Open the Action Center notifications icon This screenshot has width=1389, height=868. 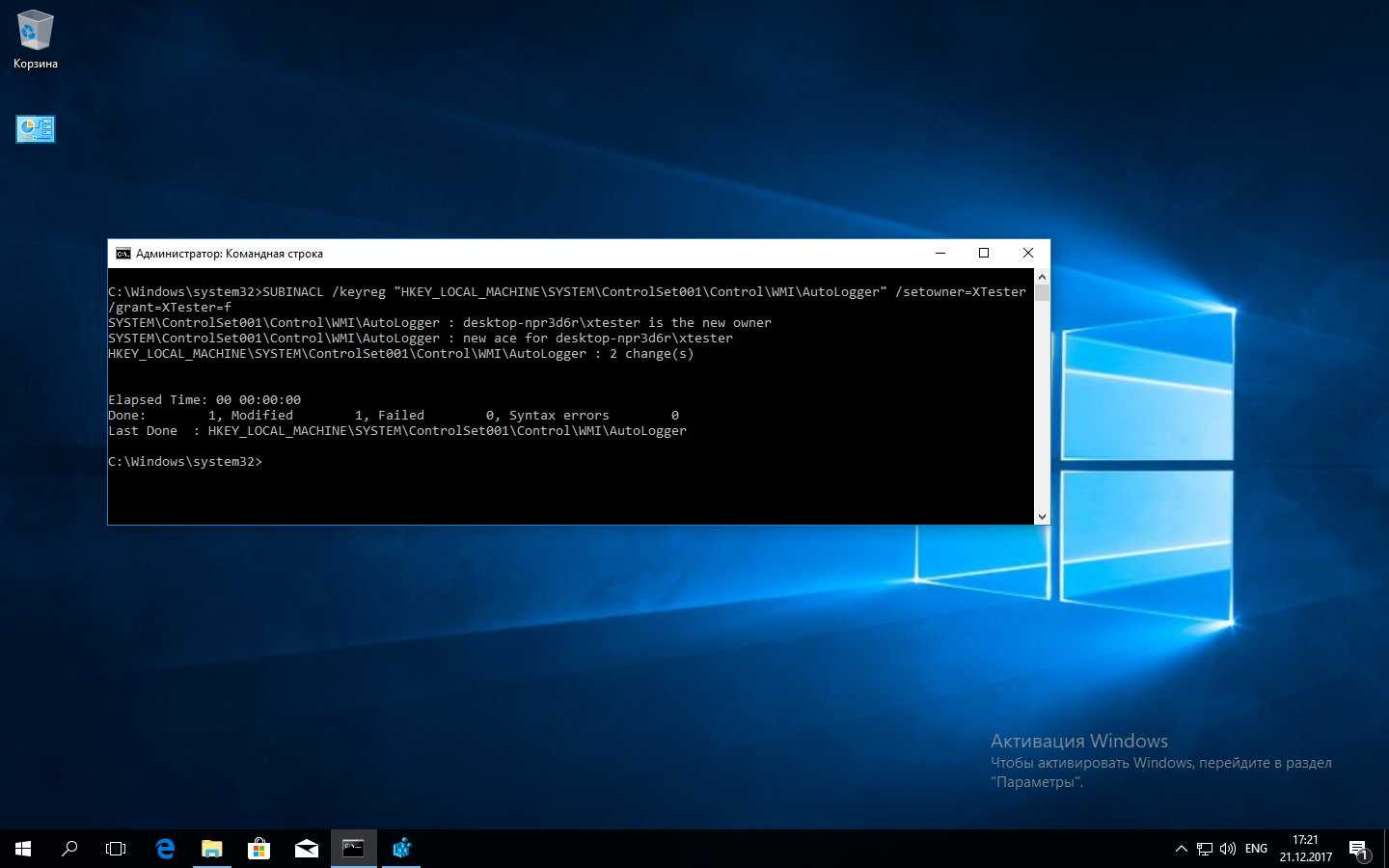pyautogui.click(x=1358, y=849)
